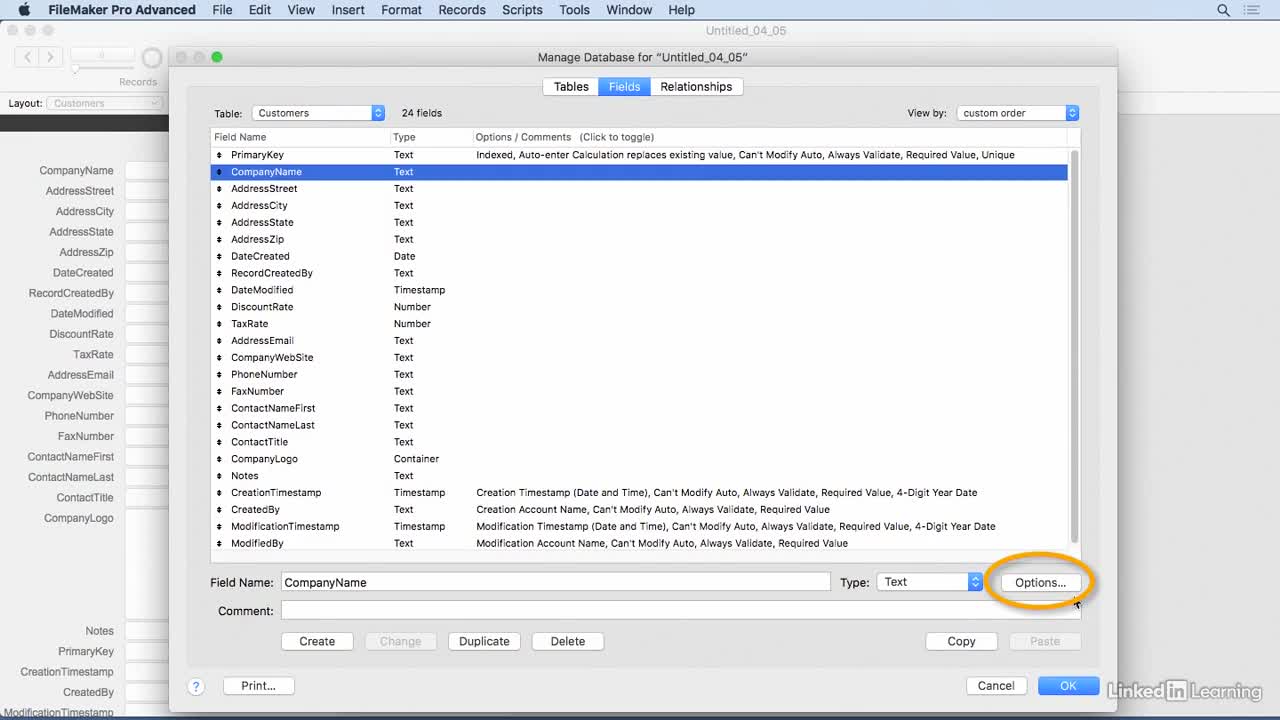This screenshot has width=1280, height=720.
Task: Switch to the Tables tab
Action: tap(571, 87)
